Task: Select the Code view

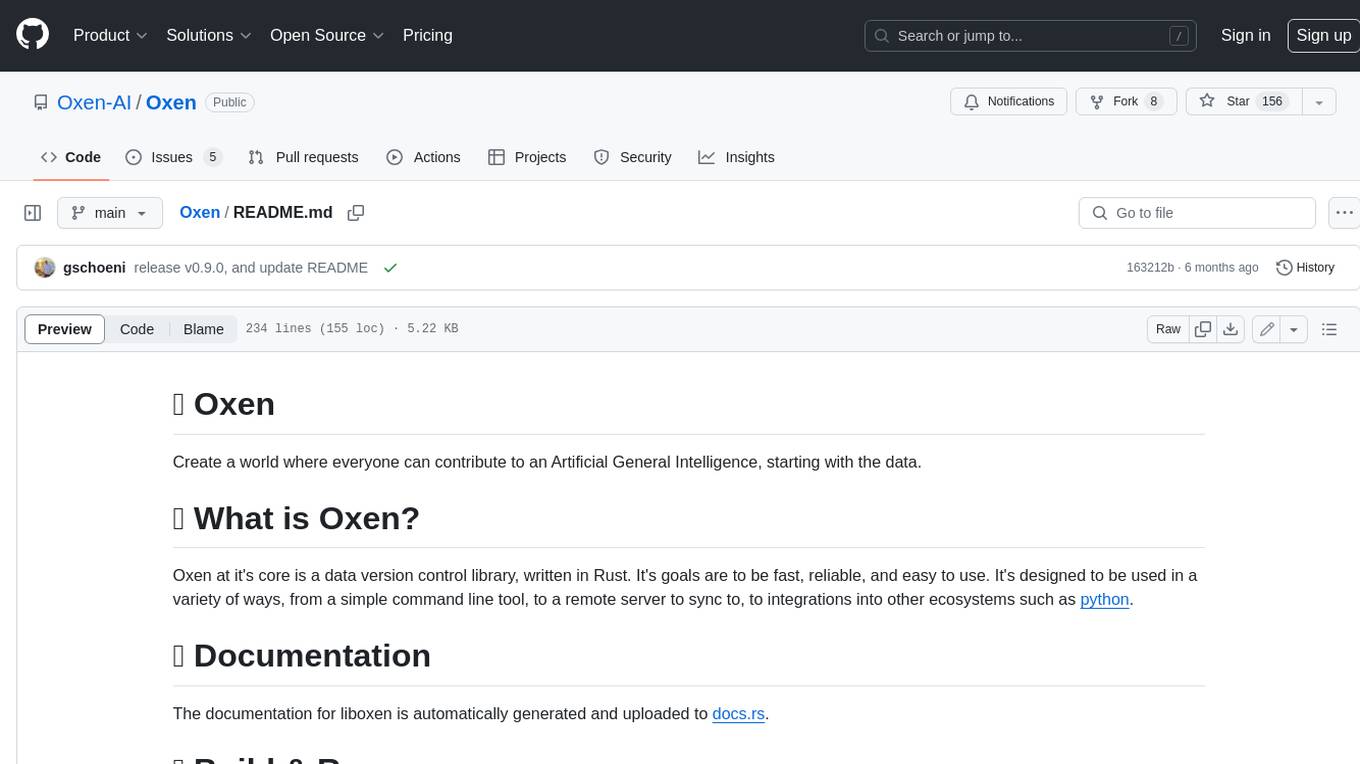Action: (x=137, y=329)
